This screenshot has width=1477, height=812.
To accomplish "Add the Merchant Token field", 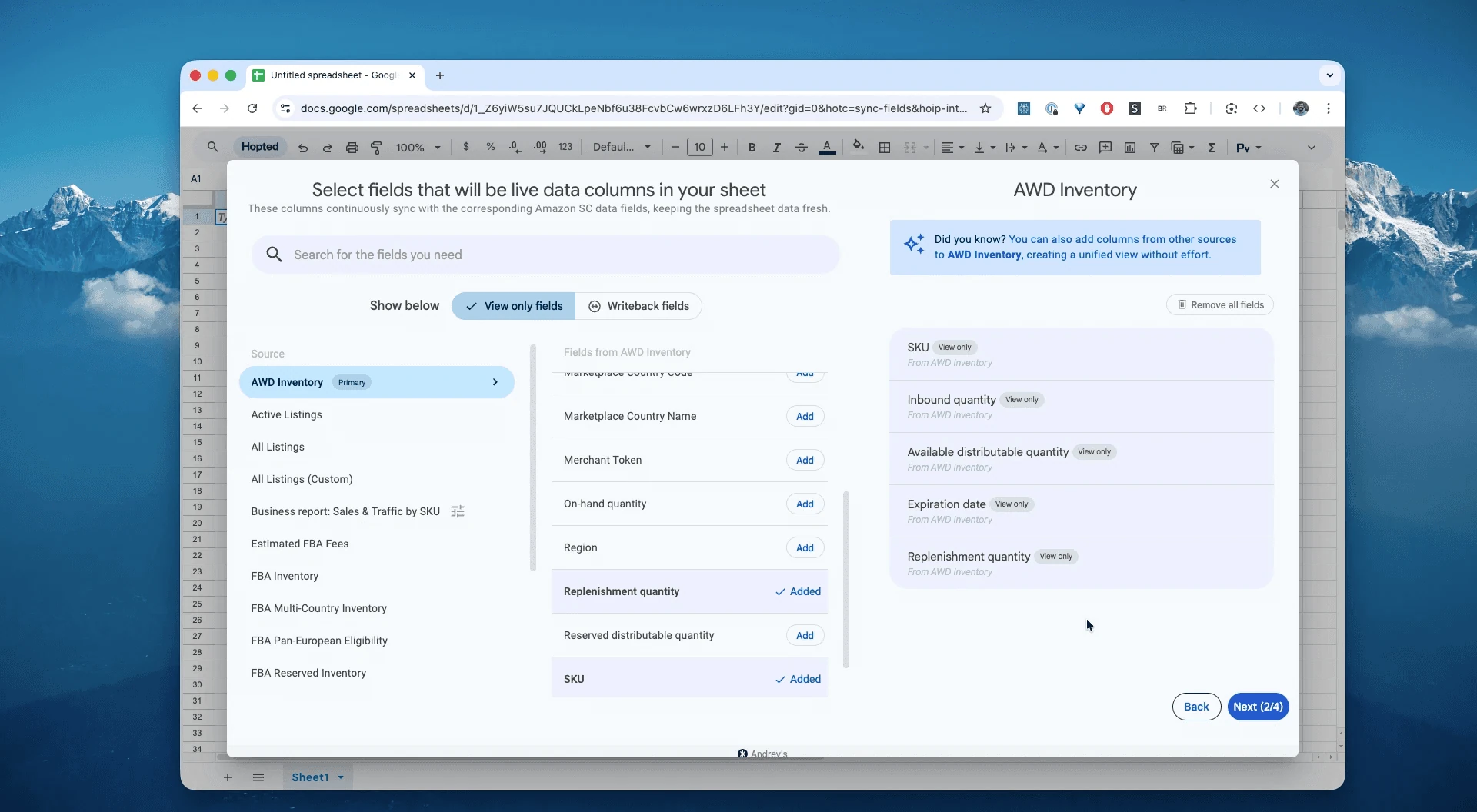I will tap(805, 460).
